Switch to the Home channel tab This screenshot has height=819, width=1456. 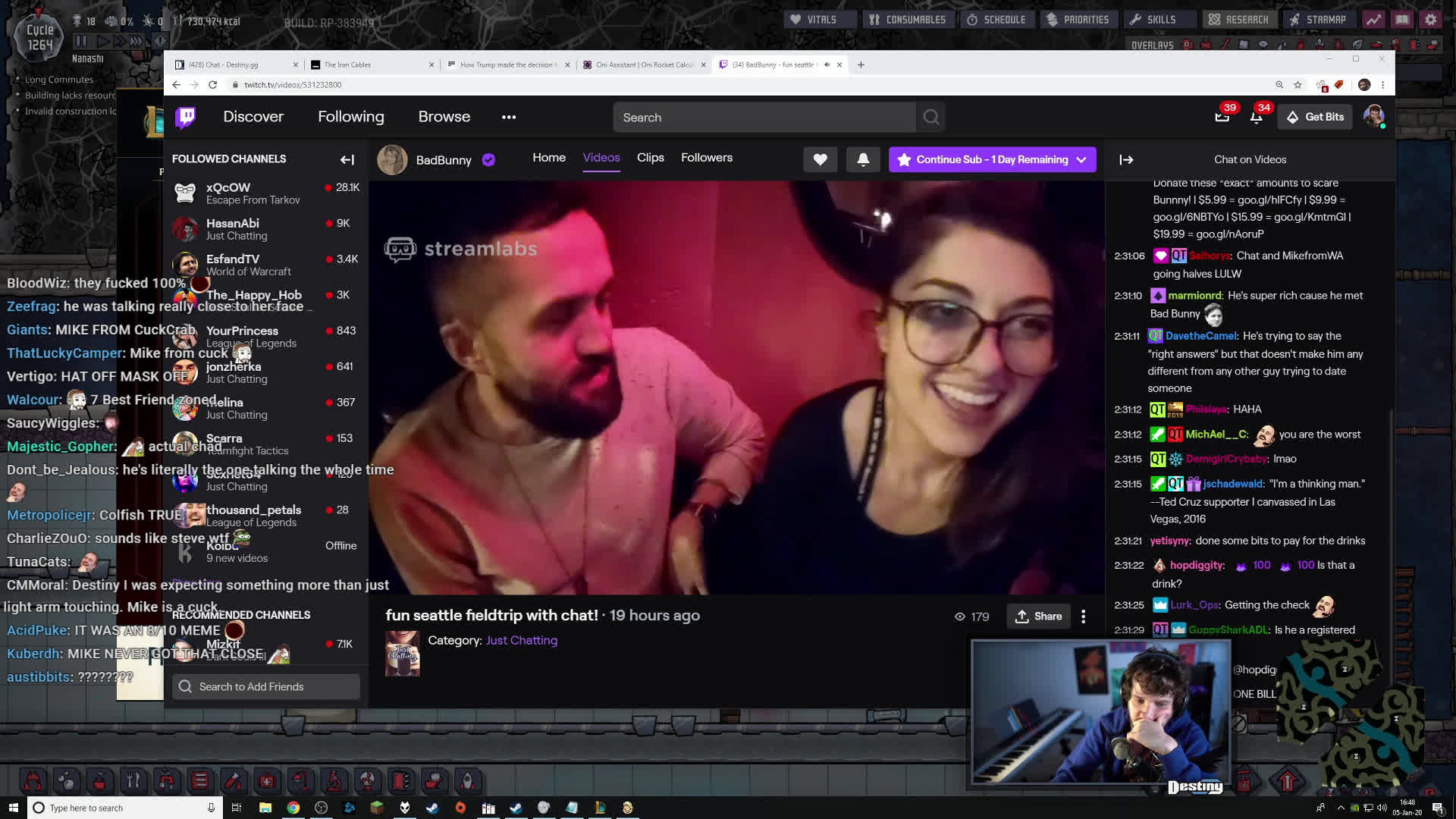549,158
